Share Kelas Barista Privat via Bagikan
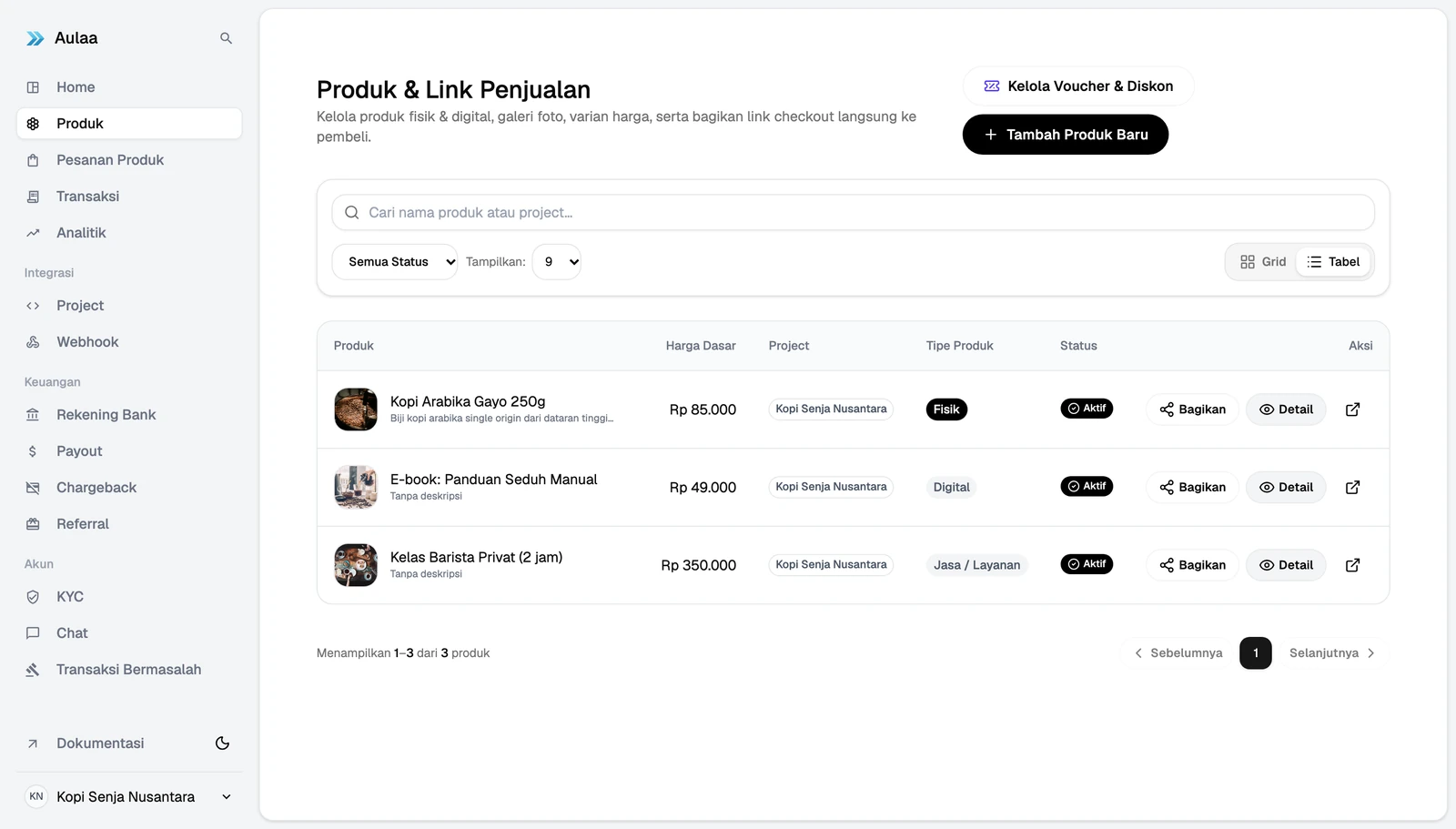 (1192, 565)
